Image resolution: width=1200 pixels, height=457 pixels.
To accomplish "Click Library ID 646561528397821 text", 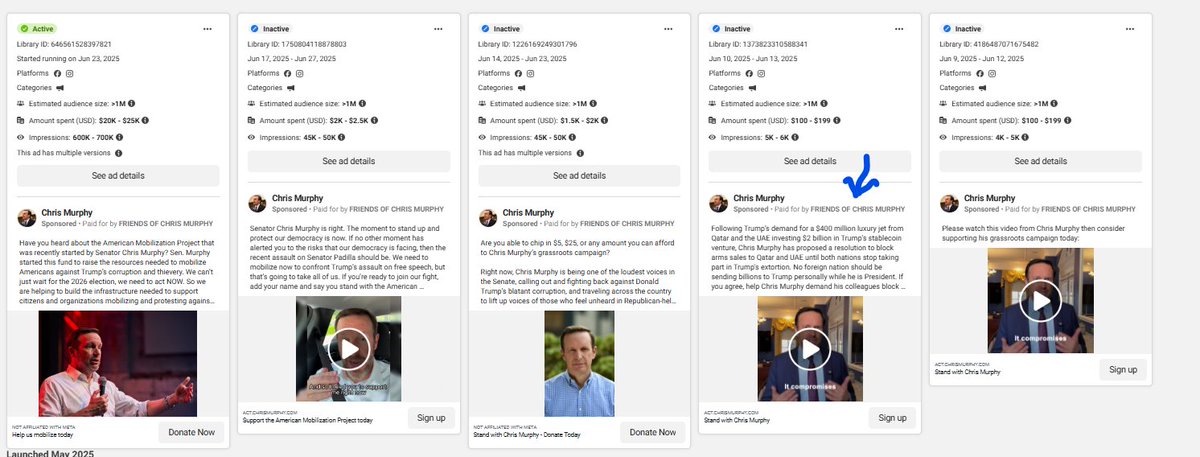I will click(64, 44).
